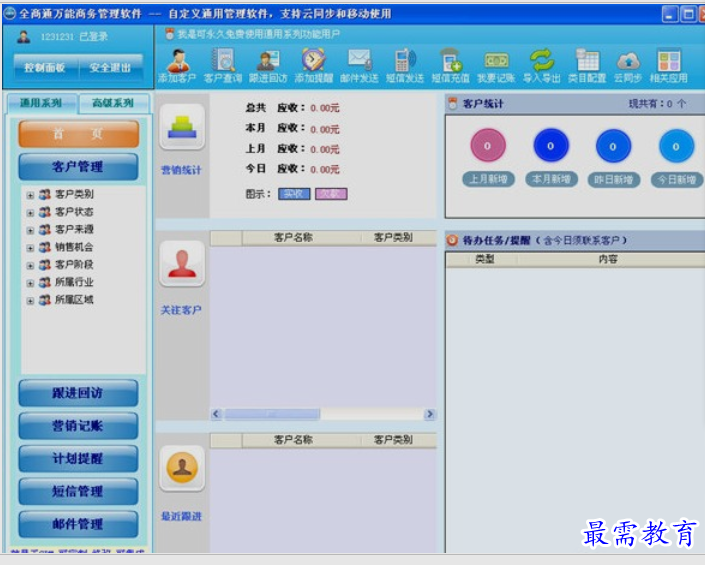705x565 pixels.
Task: Open the 跟进回访 toolbar icon
Action: 268,61
